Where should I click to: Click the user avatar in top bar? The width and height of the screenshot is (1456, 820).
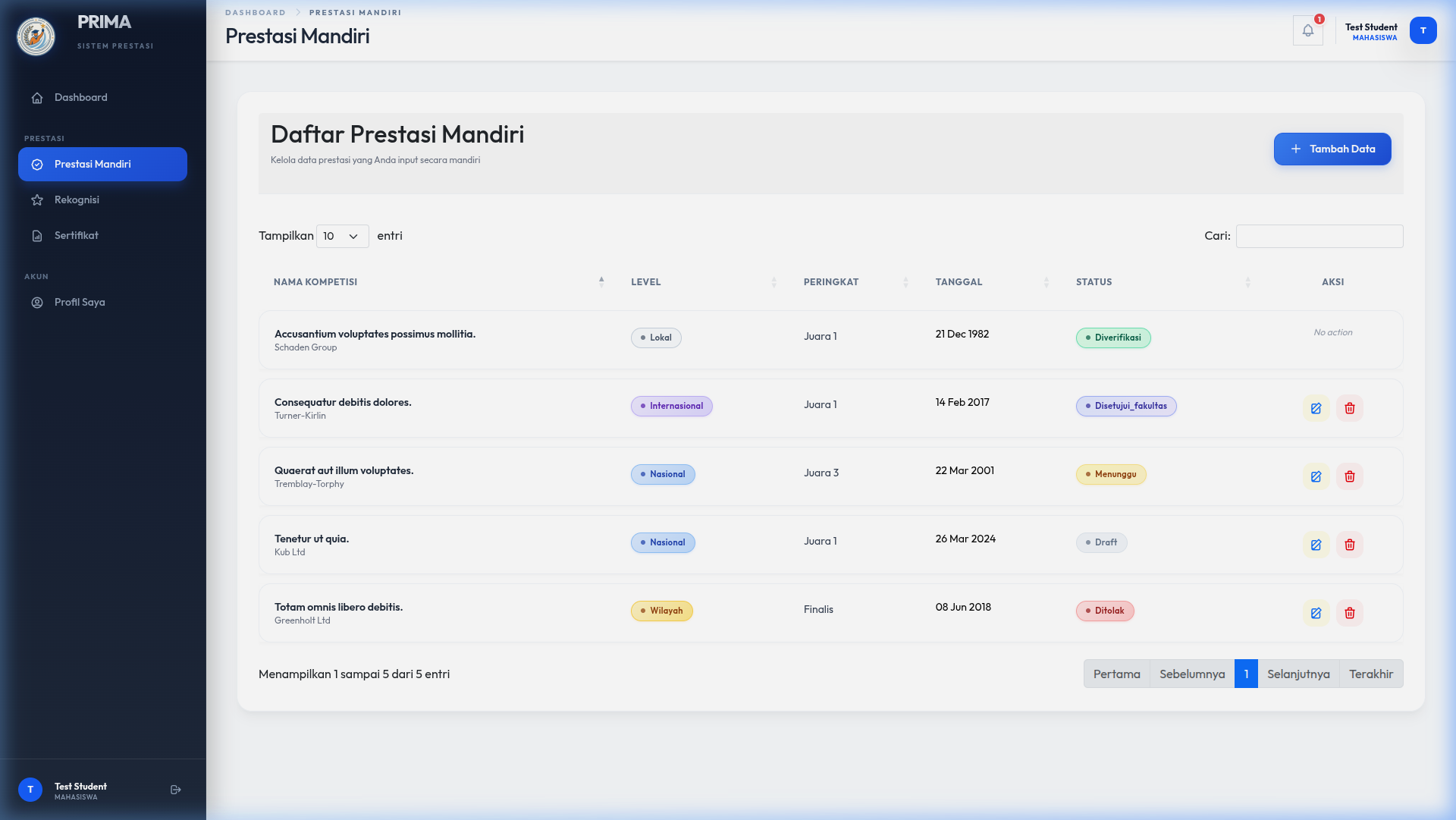pos(1423,30)
